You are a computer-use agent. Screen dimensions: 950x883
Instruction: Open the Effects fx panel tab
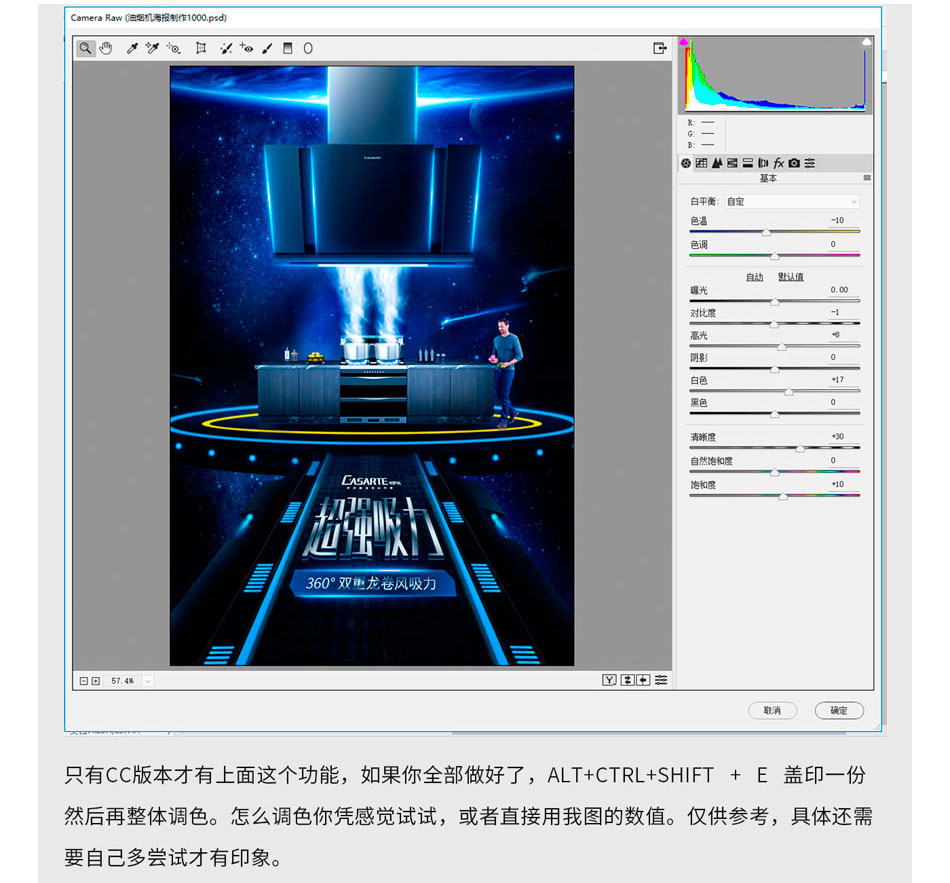point(779,163)
